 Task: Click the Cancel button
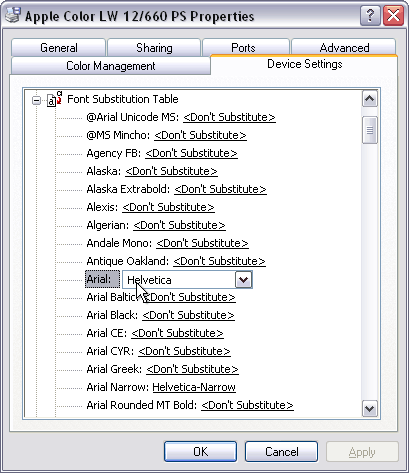click(281, 452)
